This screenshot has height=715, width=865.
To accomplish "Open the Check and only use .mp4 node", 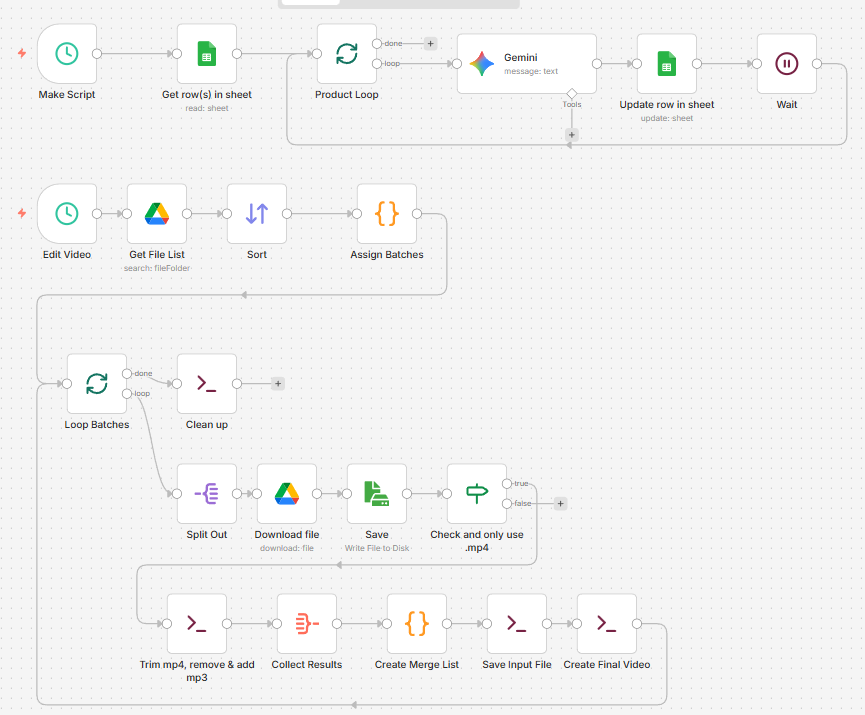I will [477, 493].
